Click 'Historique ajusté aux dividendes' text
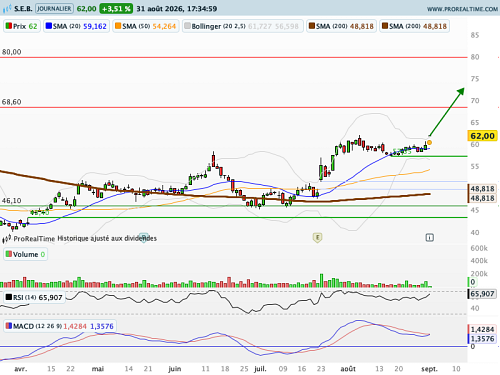500x375 pixels. tap(107, 238)
